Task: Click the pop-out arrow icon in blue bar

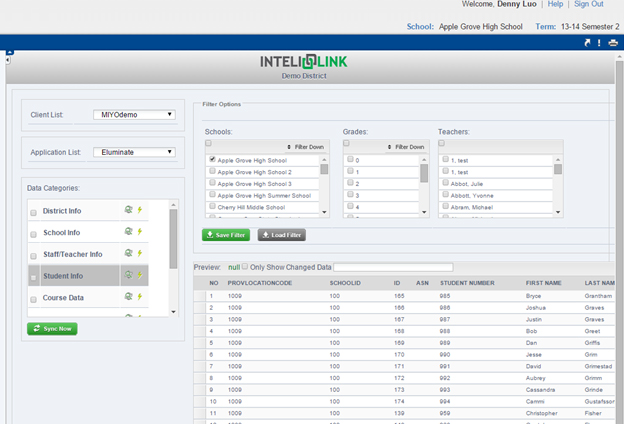Action: pyautogui.click(x=587, y=43)
